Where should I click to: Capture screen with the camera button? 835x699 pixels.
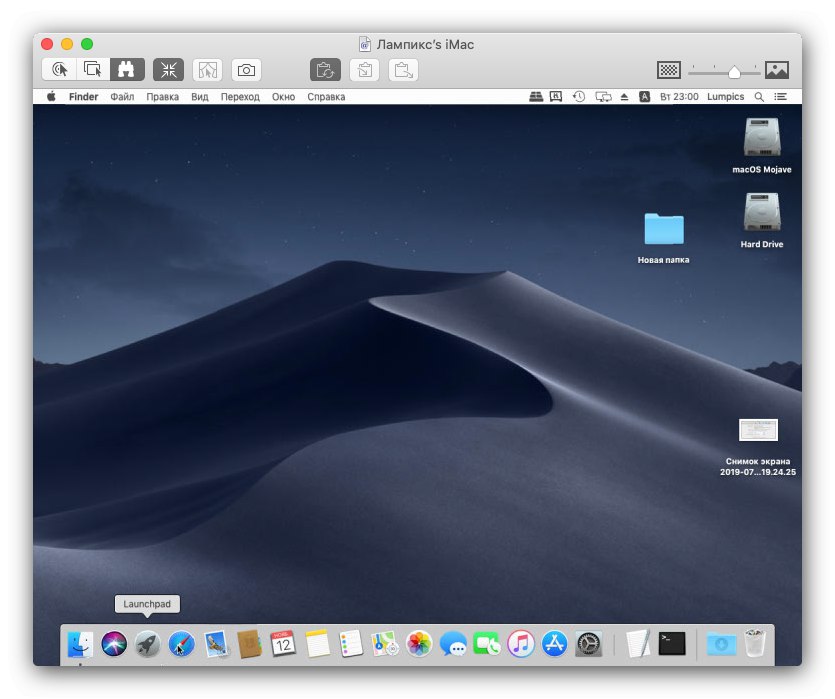247,70
